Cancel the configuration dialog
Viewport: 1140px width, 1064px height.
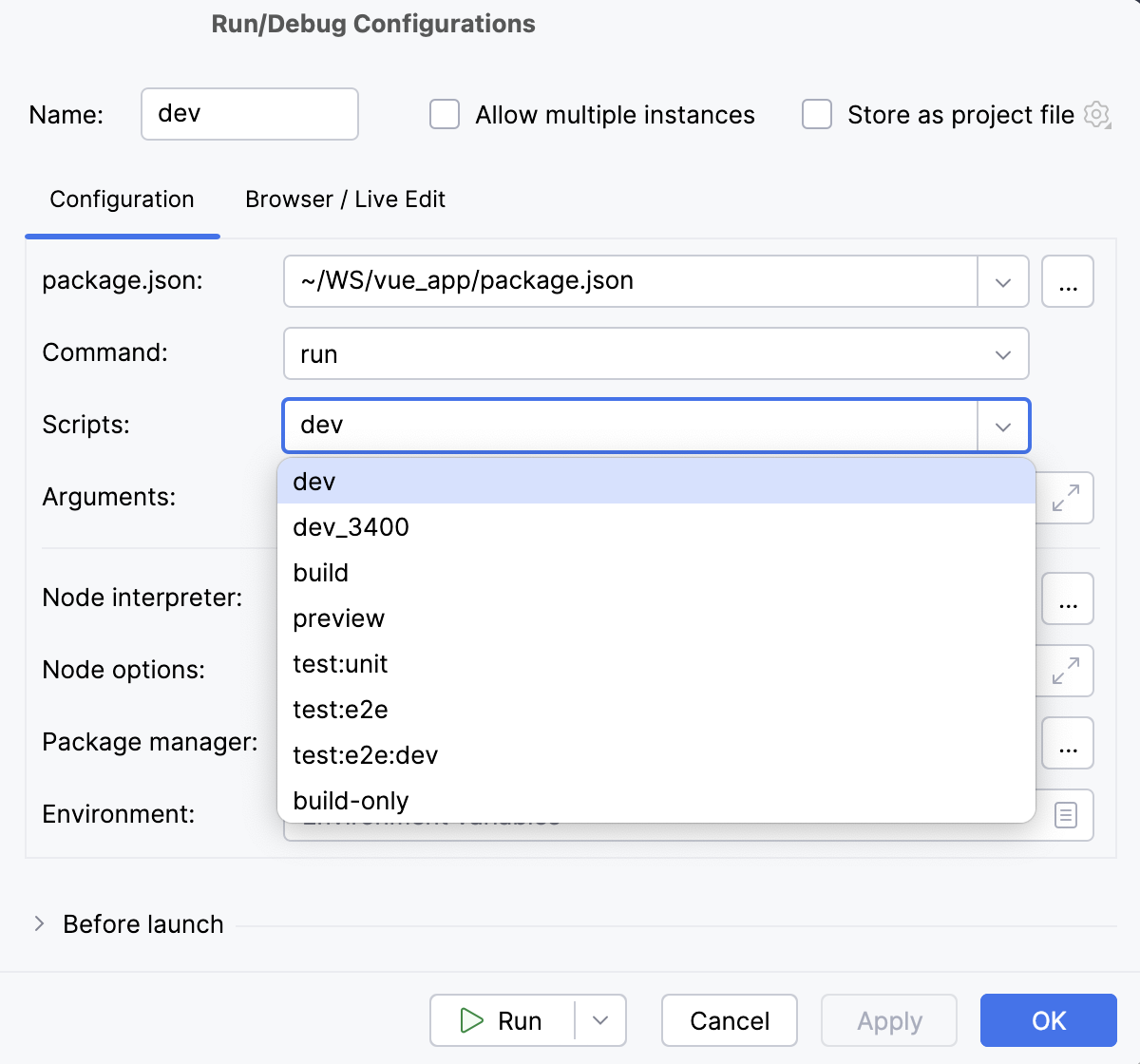729,1020
